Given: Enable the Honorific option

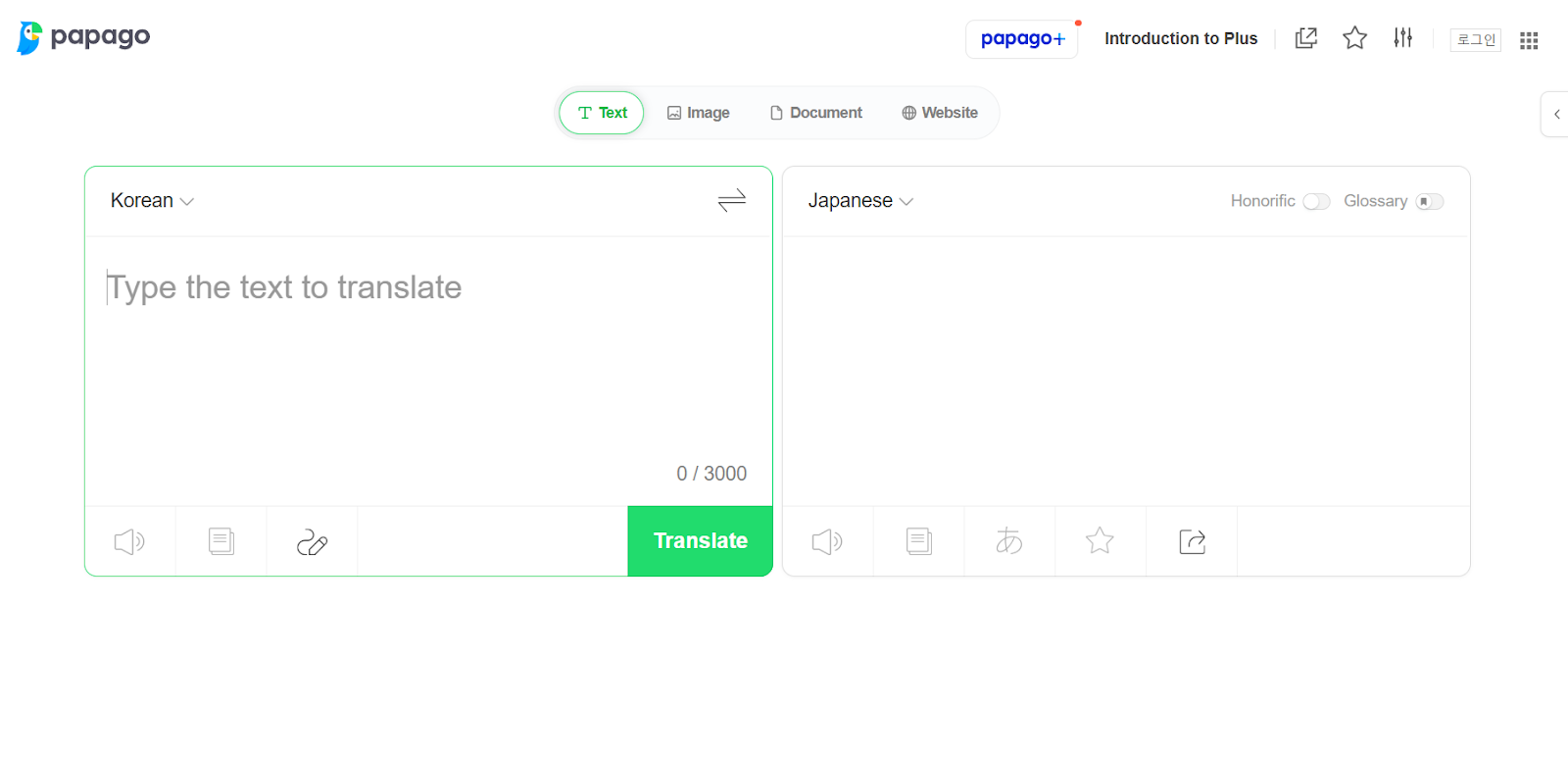Looking at the screenshot, I should pos(1316,200).
